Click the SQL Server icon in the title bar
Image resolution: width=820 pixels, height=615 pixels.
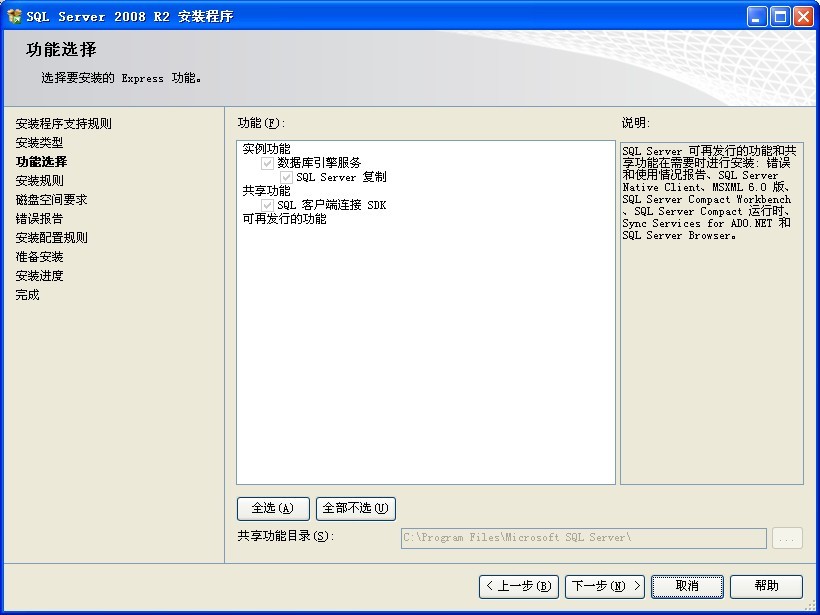(x=16, y=15)
